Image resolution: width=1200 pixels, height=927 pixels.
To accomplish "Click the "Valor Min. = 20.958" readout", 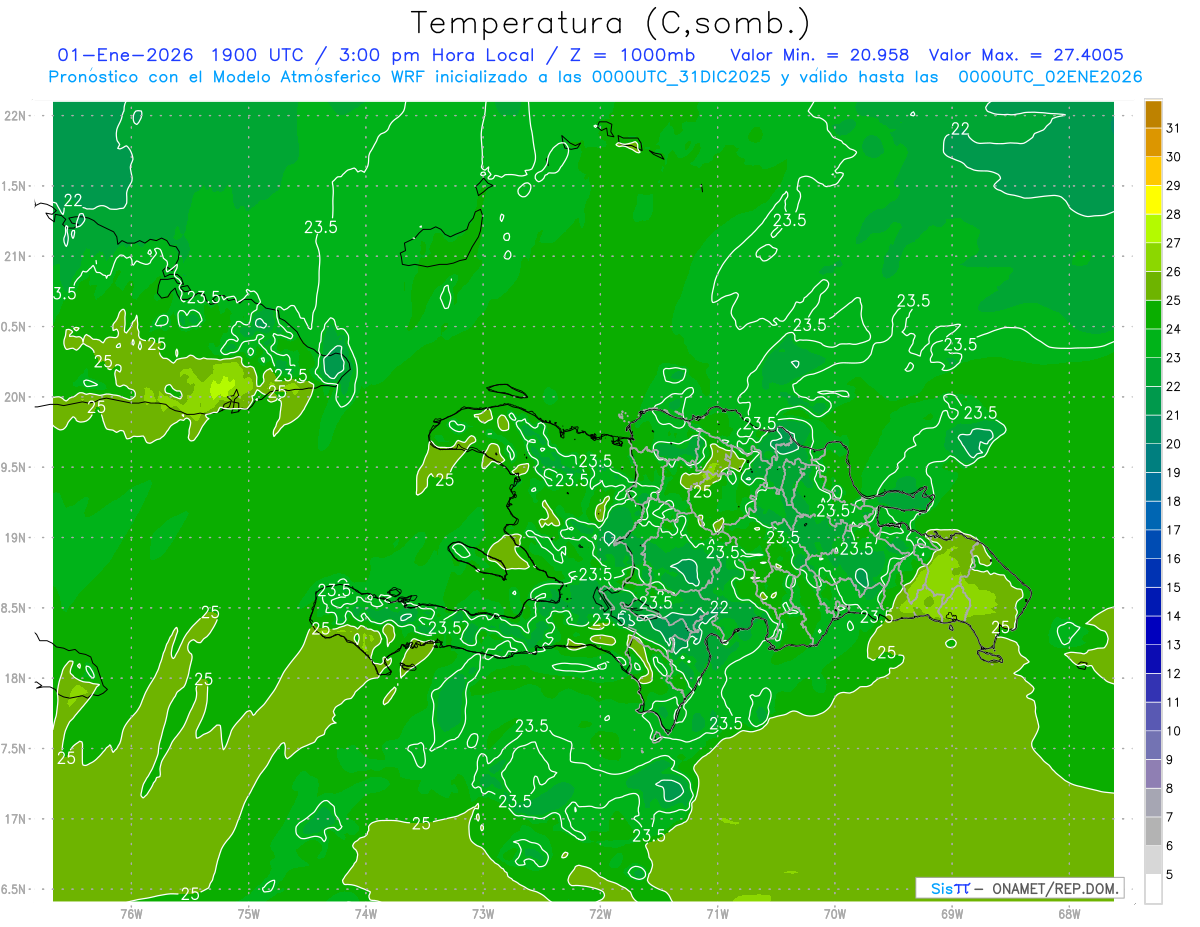I will pyautogui.click(x=820, y=54).
